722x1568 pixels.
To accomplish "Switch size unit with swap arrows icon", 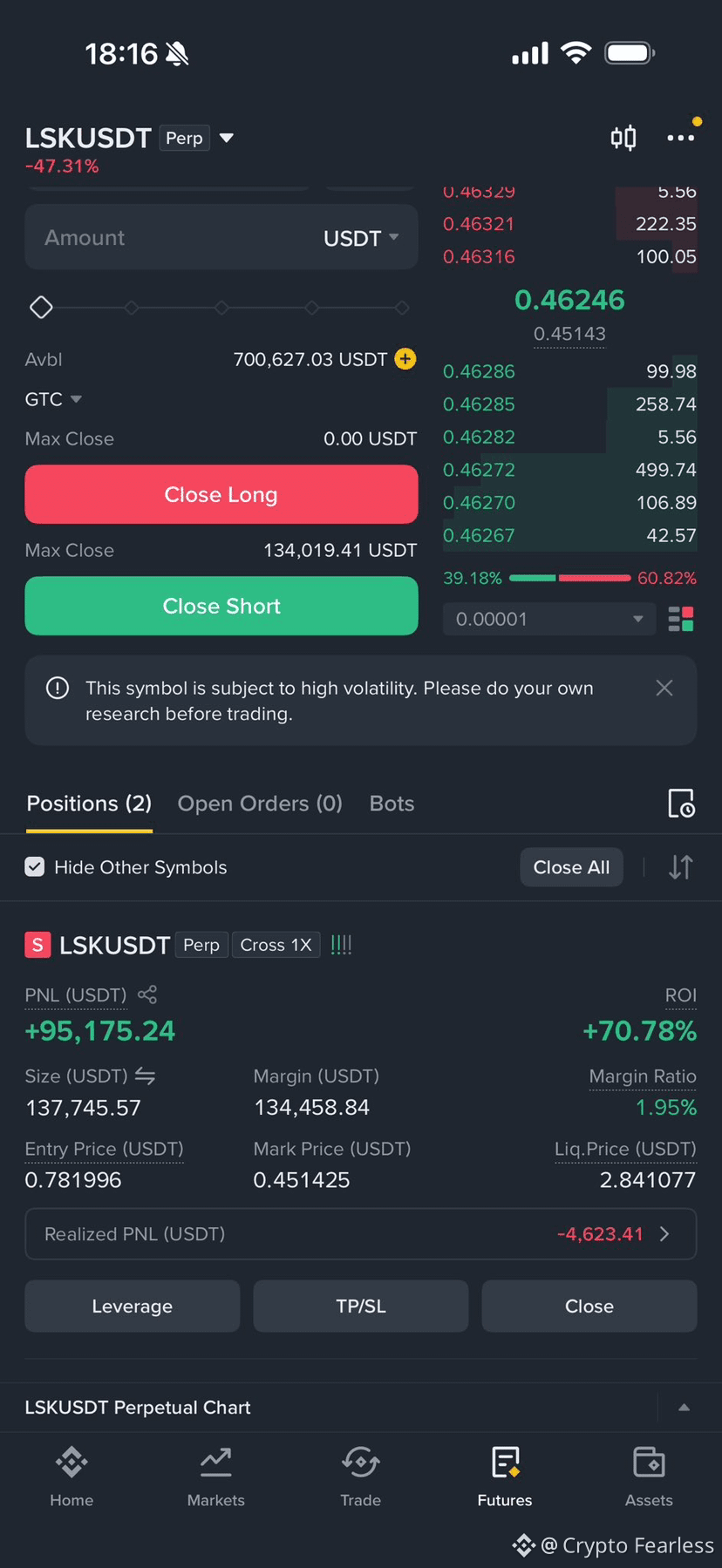I will coord(145,1076).
